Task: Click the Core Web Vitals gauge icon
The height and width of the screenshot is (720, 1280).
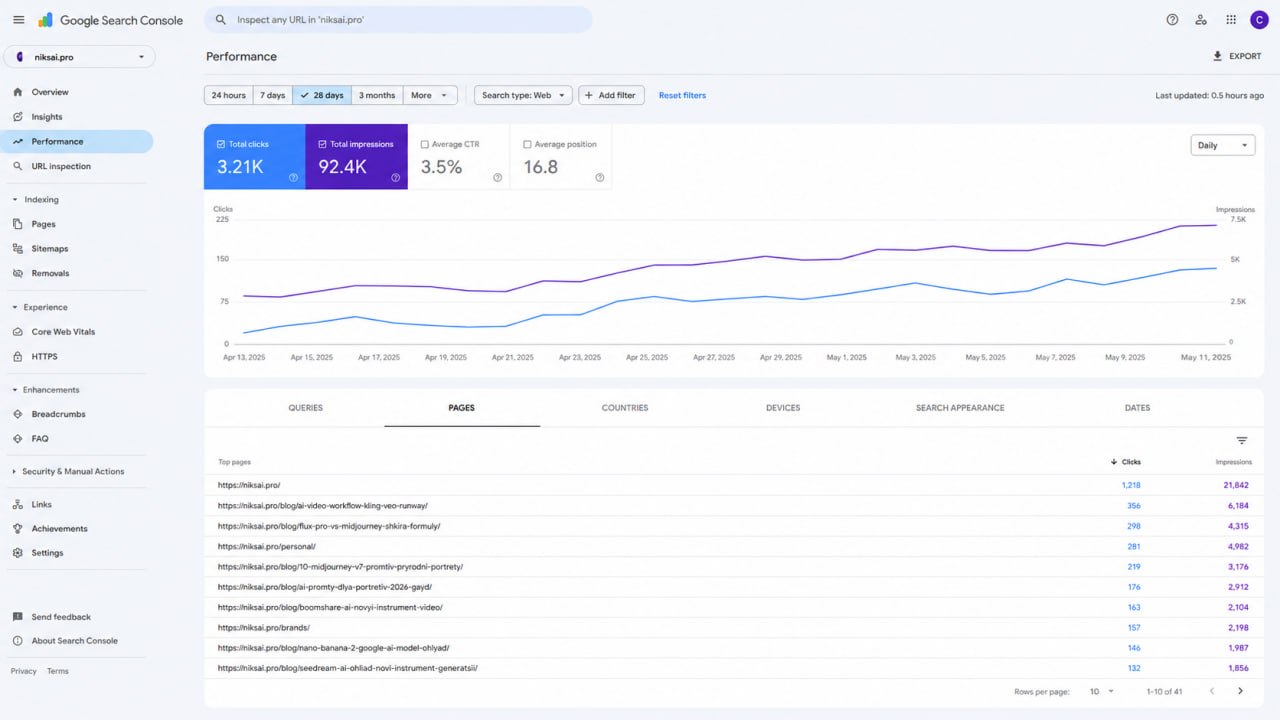Action: click(x=18, y=331)
